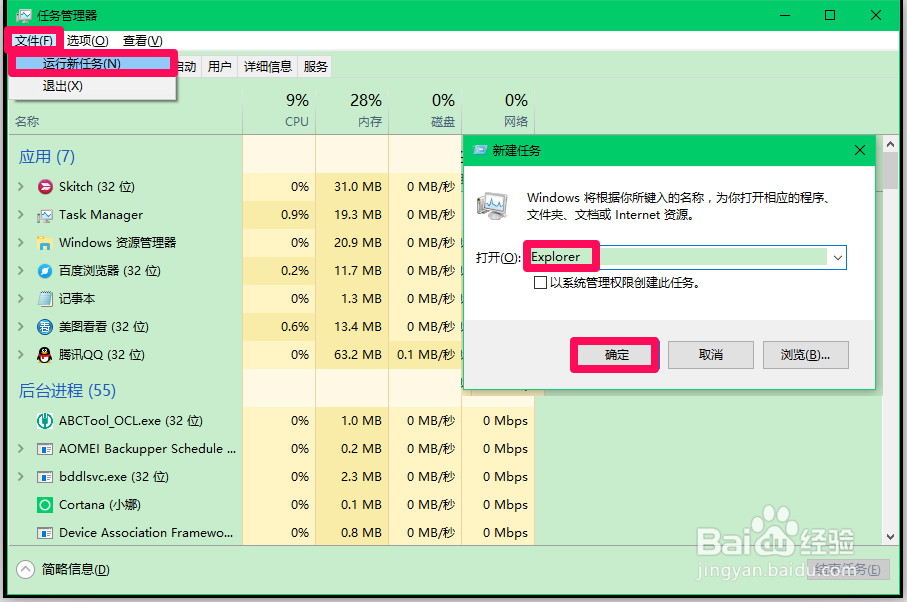Open the 选项(O) menu
This screenshot has width=907, height=602.
(x=87, y=40)
